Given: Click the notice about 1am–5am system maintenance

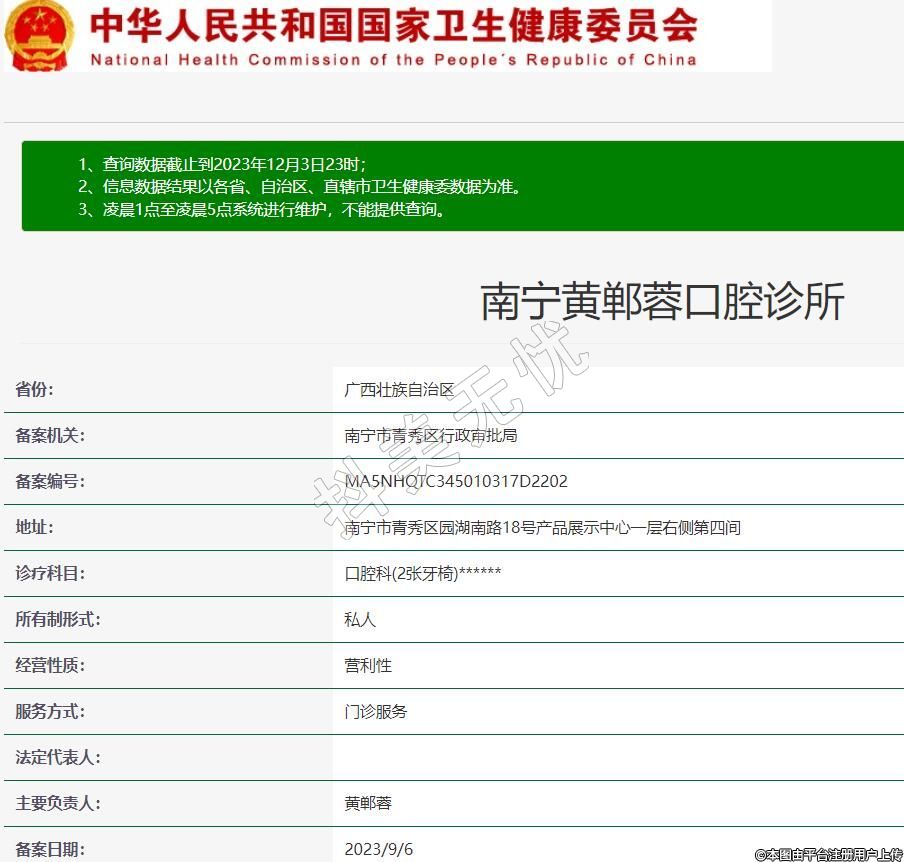Looking at the screenshot, I should click(262, 210).
